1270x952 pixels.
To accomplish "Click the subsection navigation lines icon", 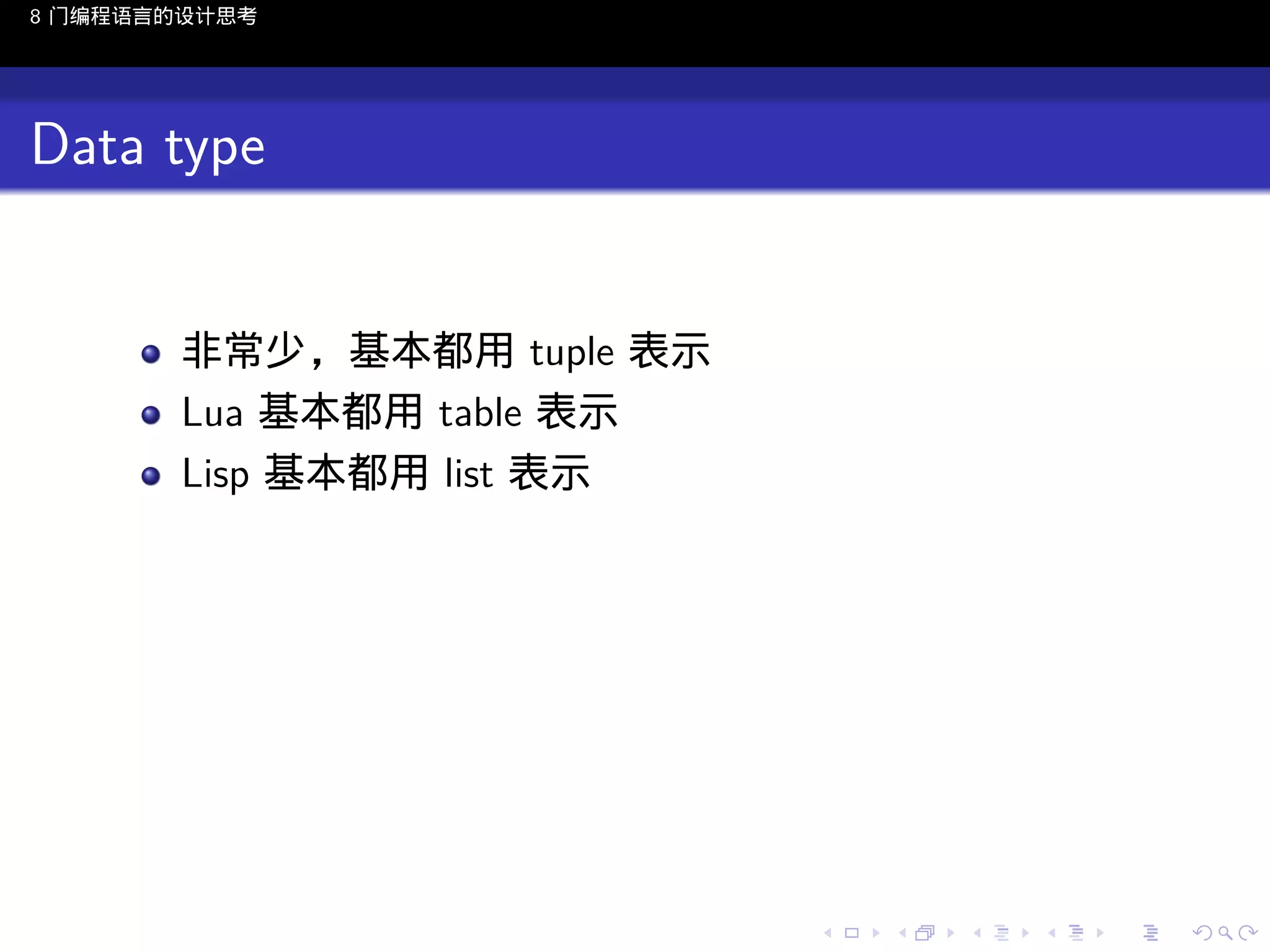I will coord(1001,933).
